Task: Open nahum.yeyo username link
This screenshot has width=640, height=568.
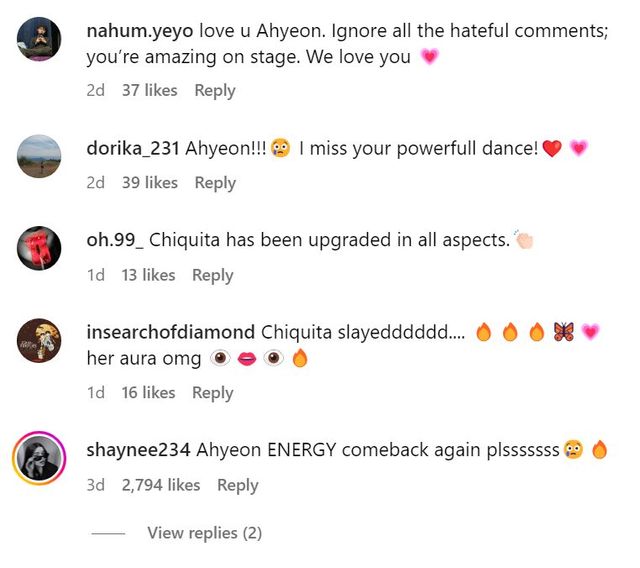Action: [140, 31]
